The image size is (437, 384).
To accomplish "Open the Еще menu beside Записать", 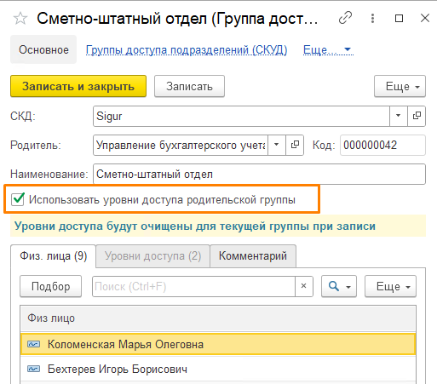I will tap(400, 86).
